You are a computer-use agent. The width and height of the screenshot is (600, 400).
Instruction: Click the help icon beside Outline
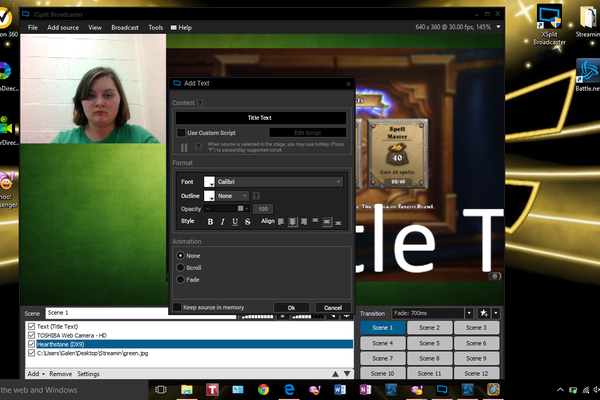pyautogui.click(x=256, y=196)
